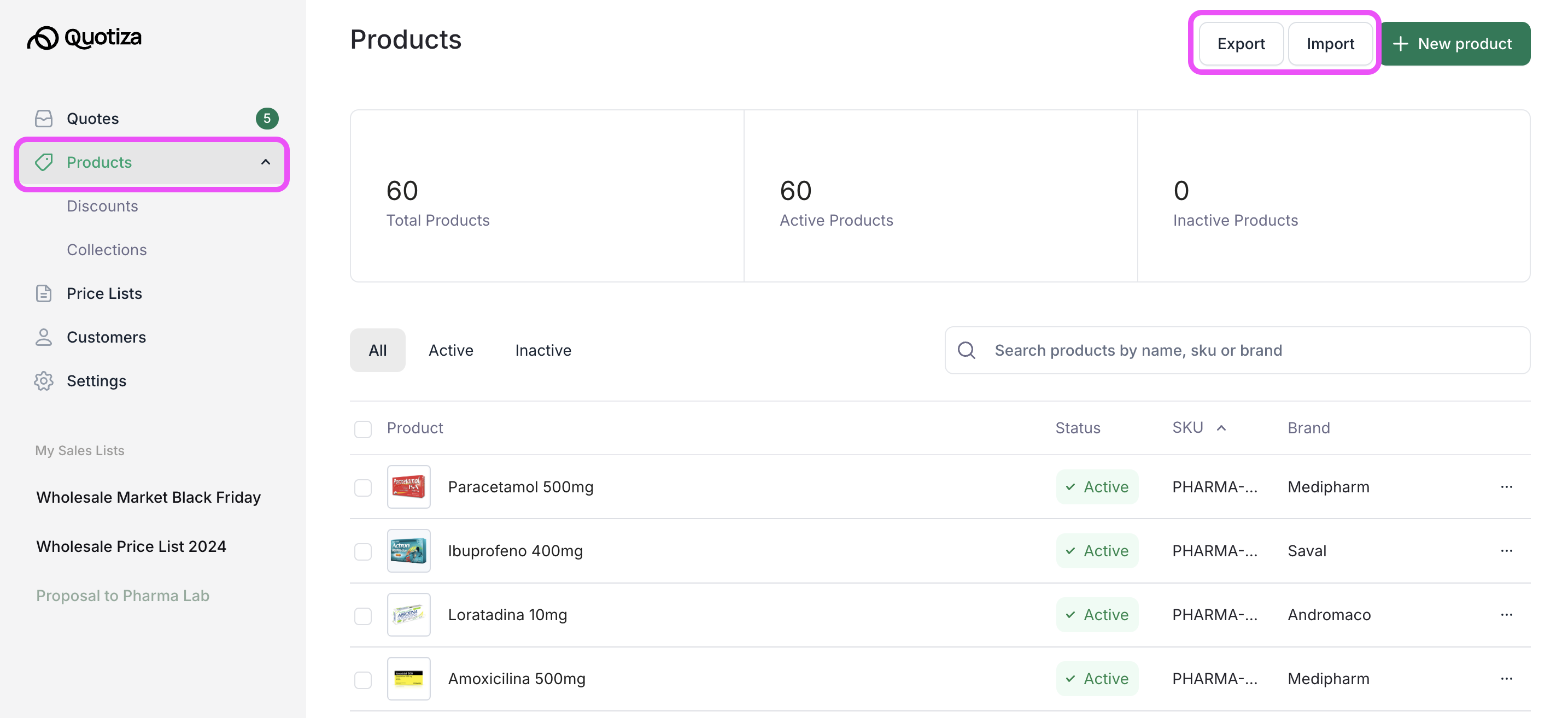Select the Amoxicilina 500mg row checkbox
The width and height of the screenshot is (1568, 718).
tap(364, 679)
